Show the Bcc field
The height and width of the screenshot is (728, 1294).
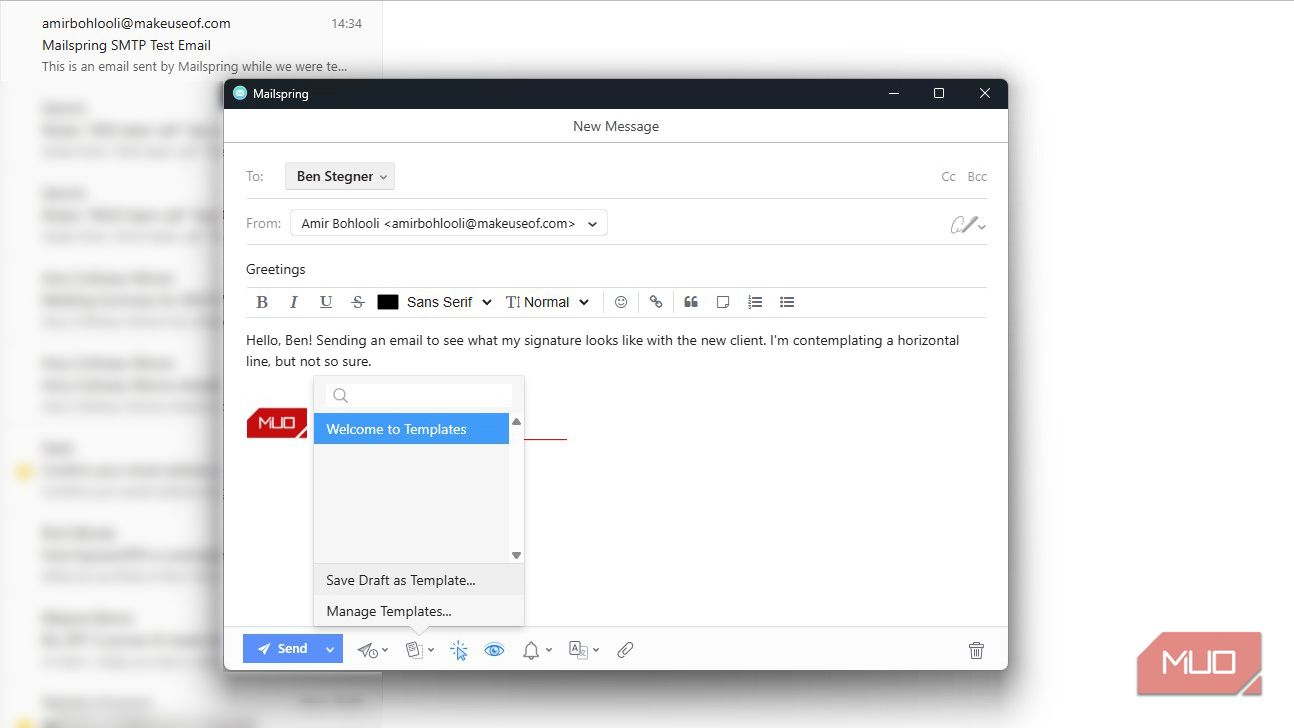click(977, 177)
